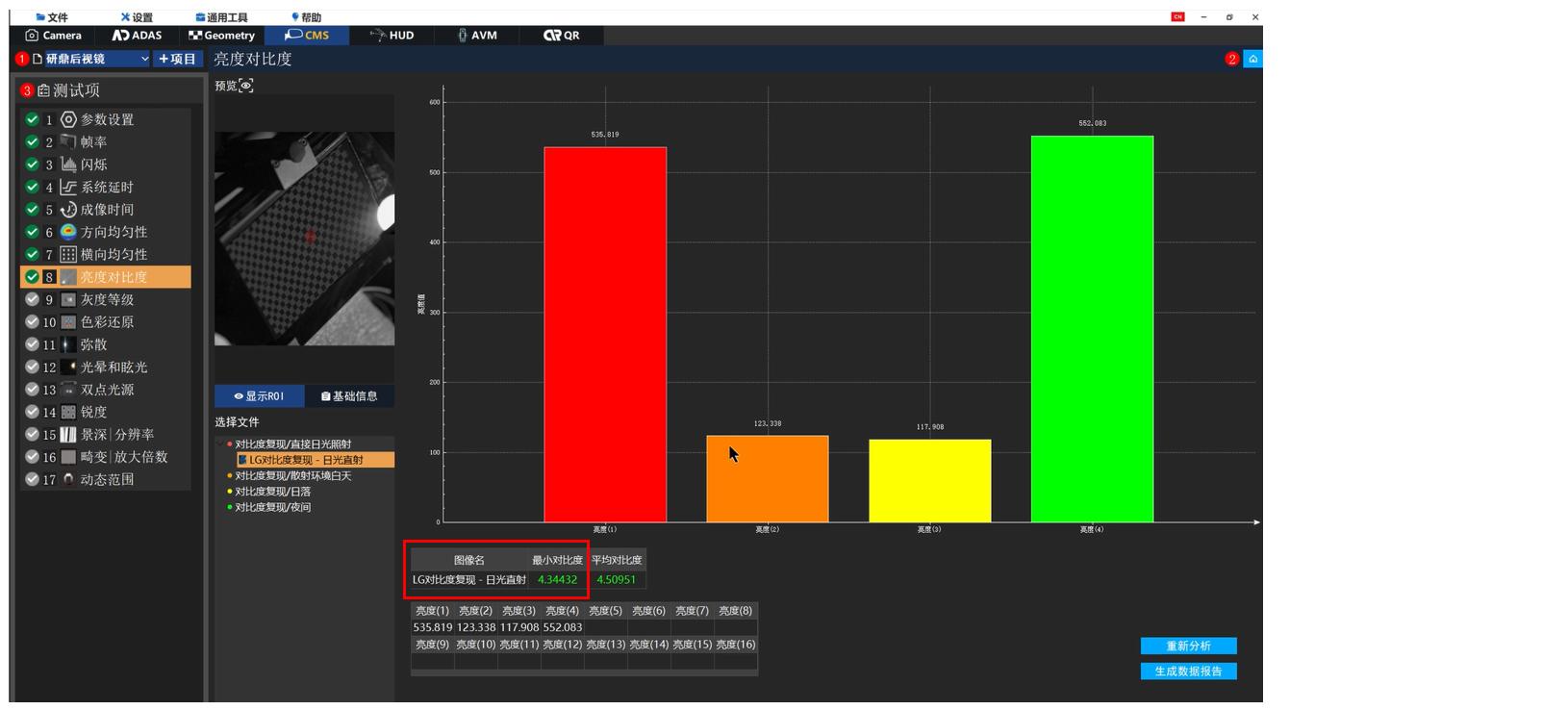Click the checkerboard preview image
Viewport: 1568px width, 710px height.
pos(304,239)
